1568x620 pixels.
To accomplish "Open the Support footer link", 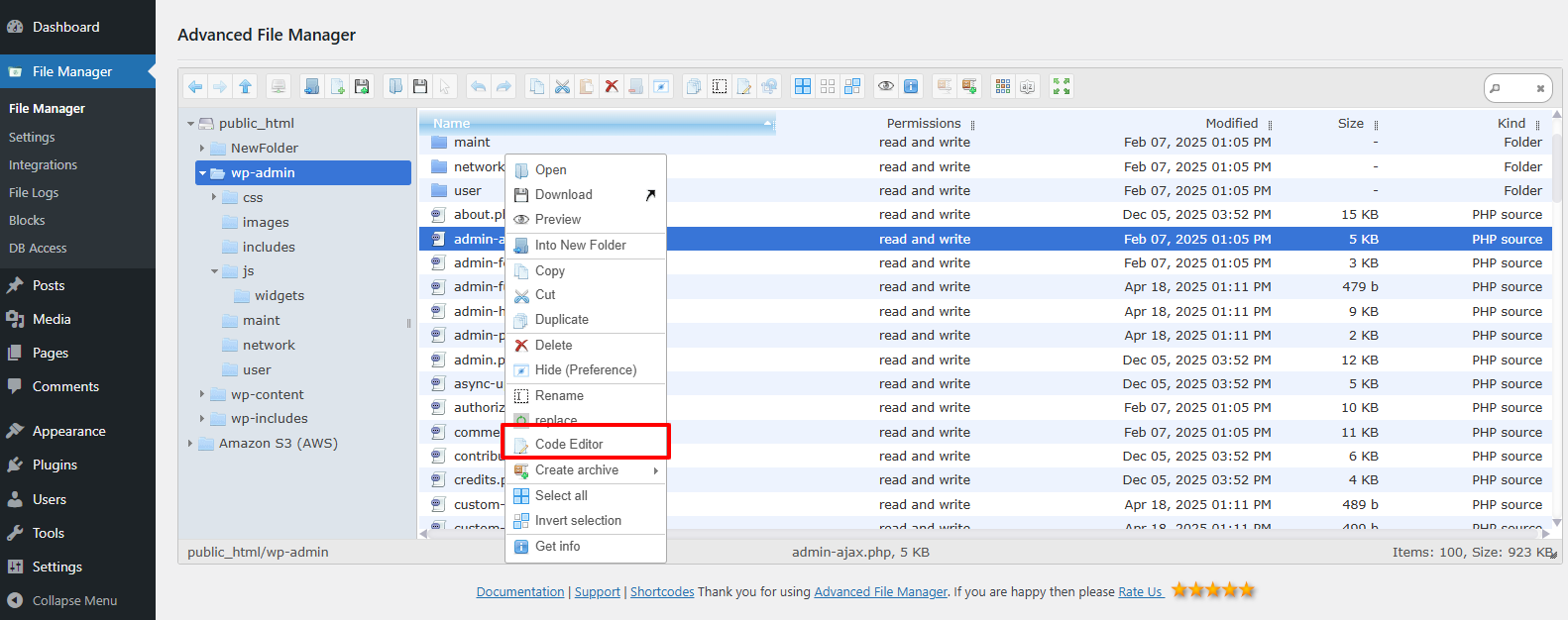I will tap(598, 592).
